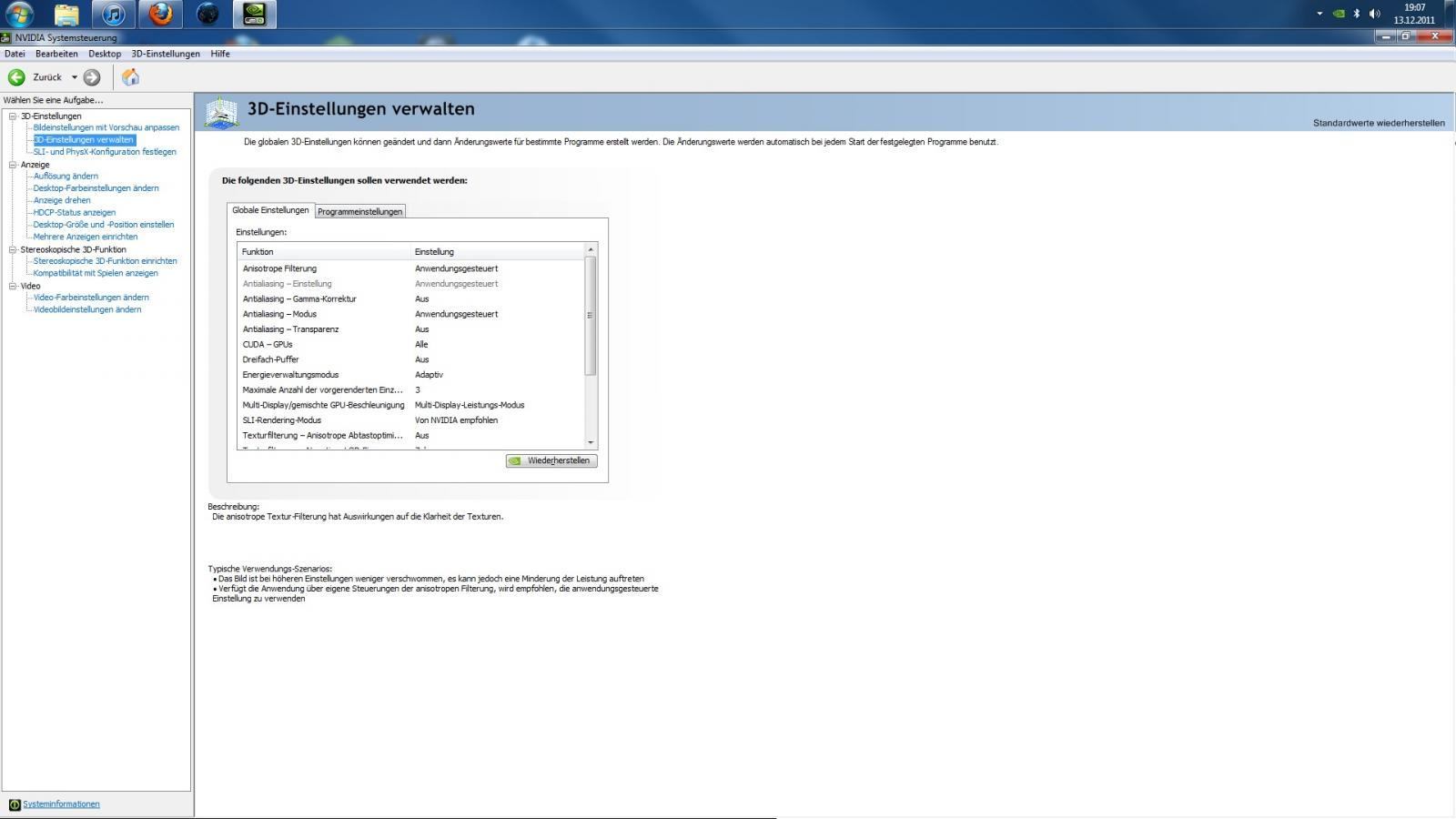Click the Einstellung column header

click(498, 252)
